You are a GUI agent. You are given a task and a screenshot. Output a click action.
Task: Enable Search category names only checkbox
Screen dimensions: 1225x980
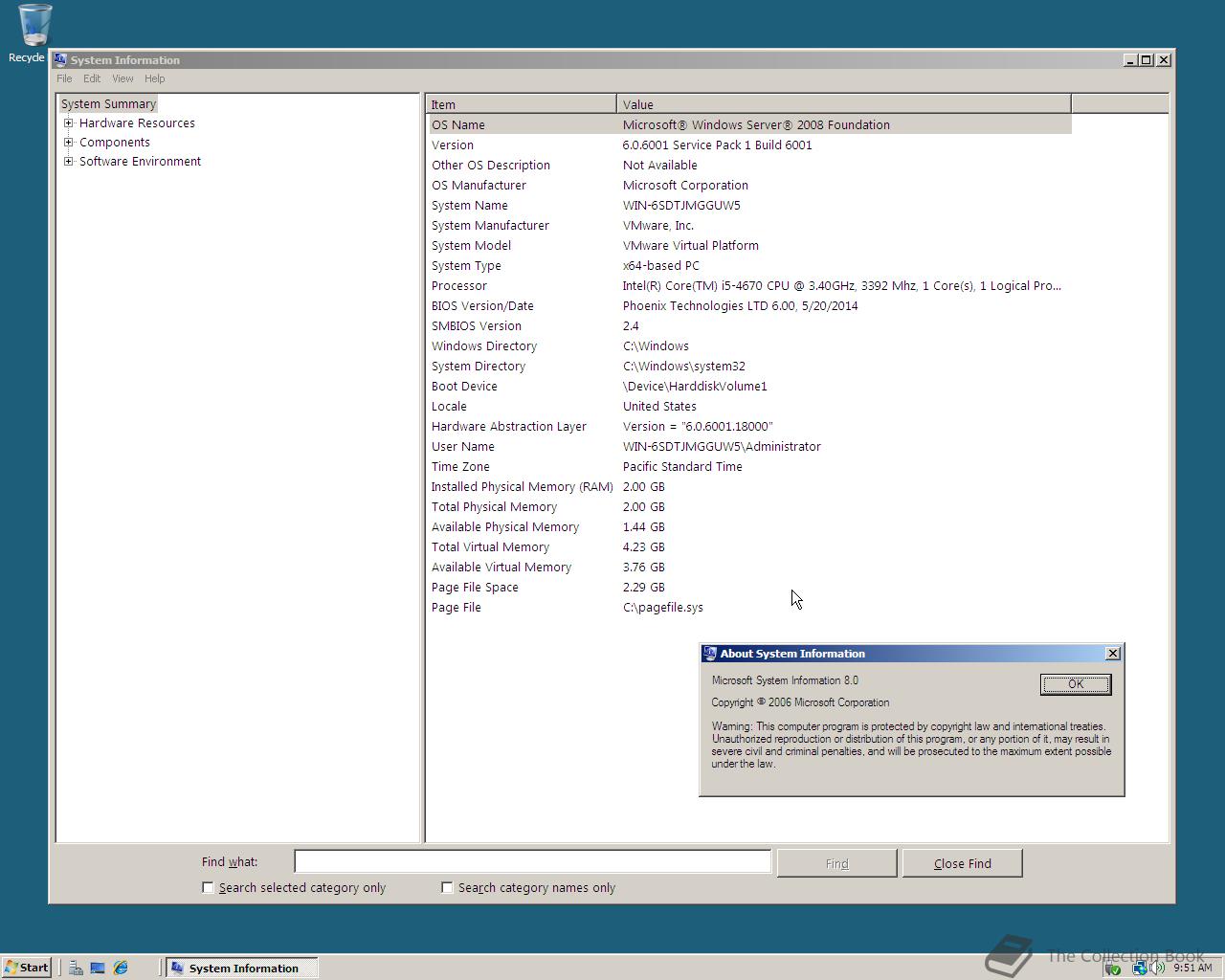point(447,887)
